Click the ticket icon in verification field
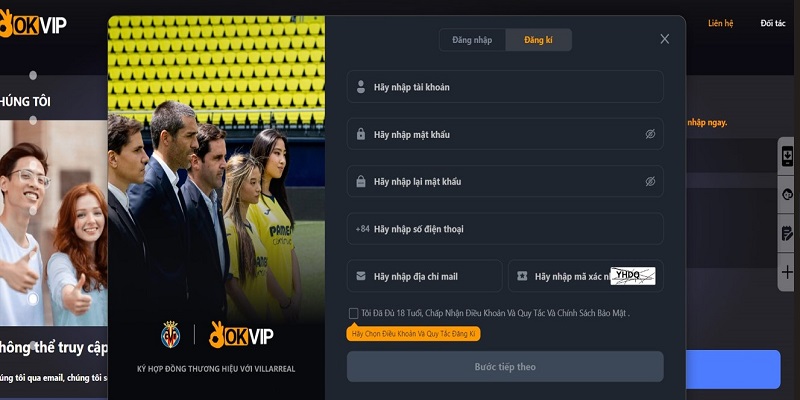This screenshot has width=800, height=400. (522, 276)
